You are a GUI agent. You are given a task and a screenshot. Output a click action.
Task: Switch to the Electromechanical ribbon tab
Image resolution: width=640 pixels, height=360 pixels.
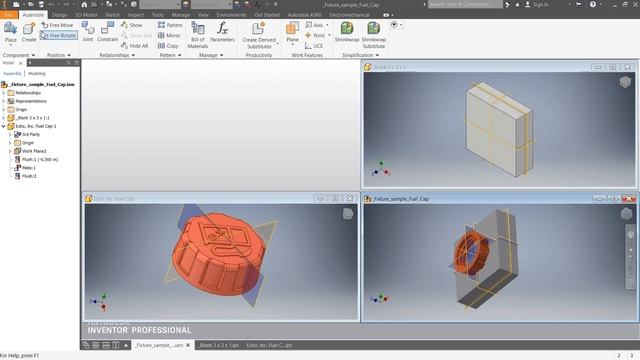click(349, 15)
